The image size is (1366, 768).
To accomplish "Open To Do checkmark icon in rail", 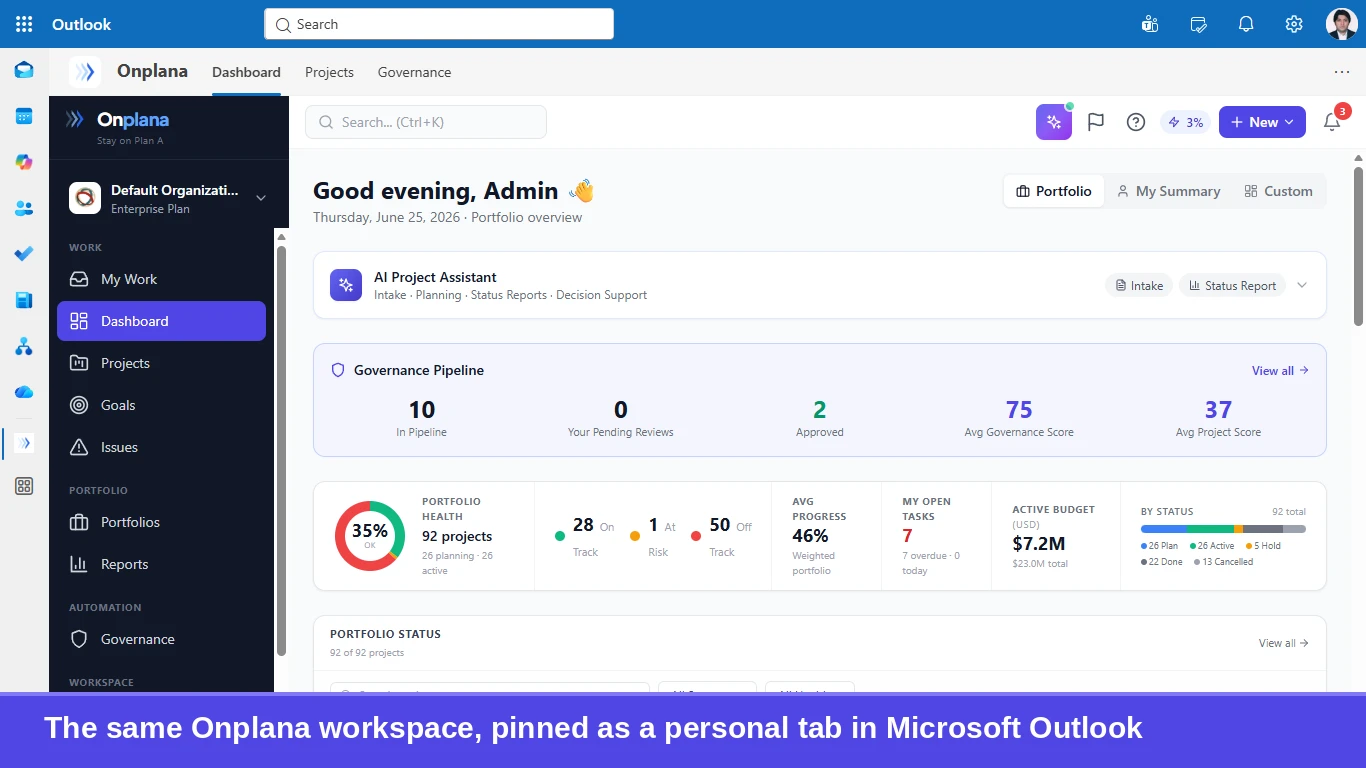I will (x=24, y=254).
